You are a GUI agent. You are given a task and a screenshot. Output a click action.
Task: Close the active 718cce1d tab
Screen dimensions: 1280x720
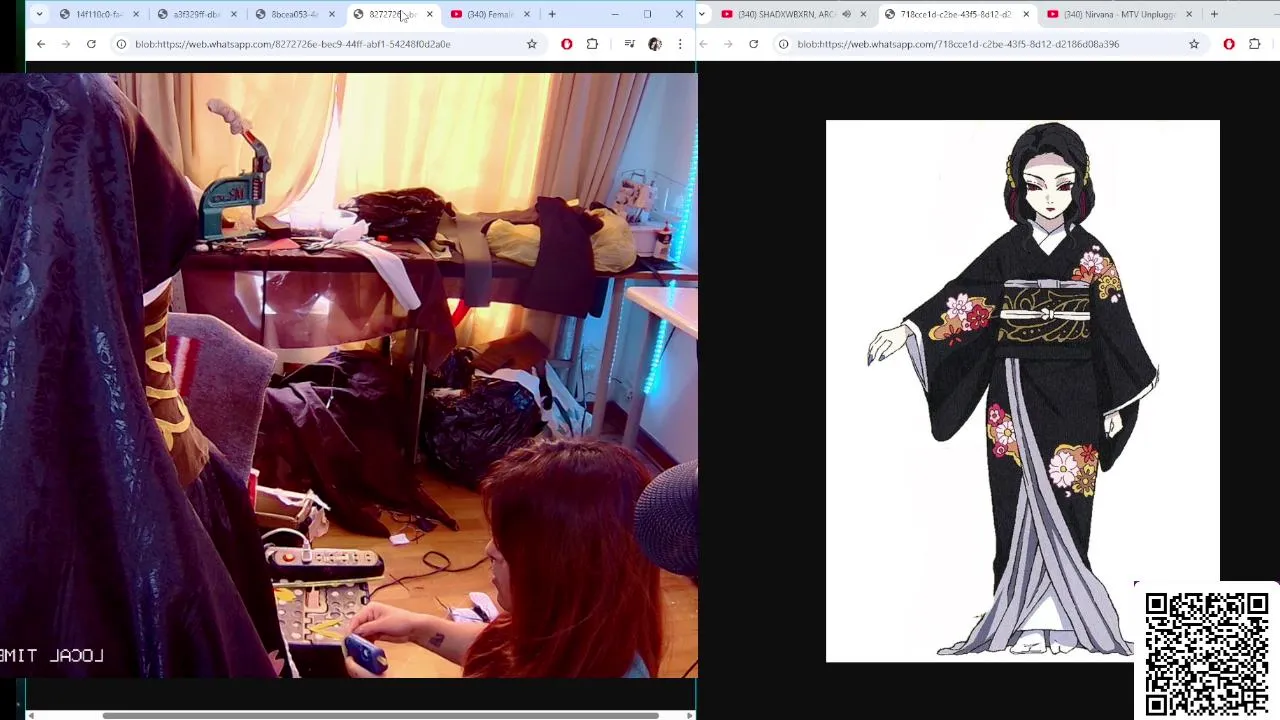[1026, 14]
